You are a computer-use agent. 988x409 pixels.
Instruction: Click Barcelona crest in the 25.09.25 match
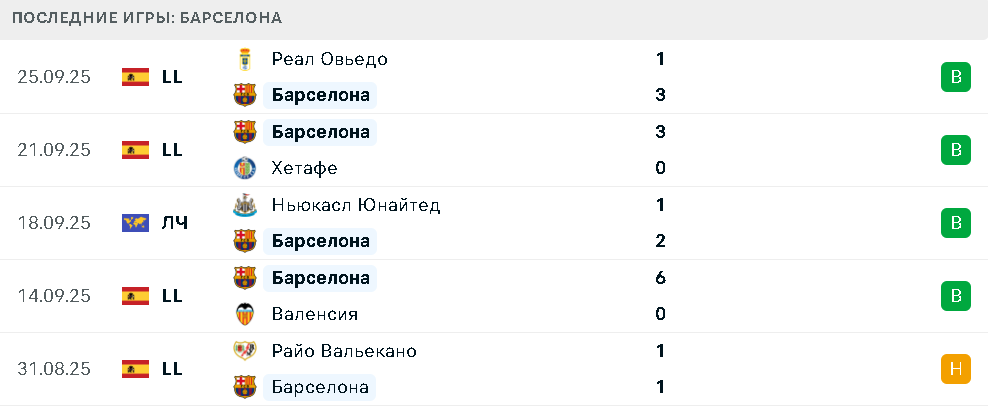coord(244,95)
